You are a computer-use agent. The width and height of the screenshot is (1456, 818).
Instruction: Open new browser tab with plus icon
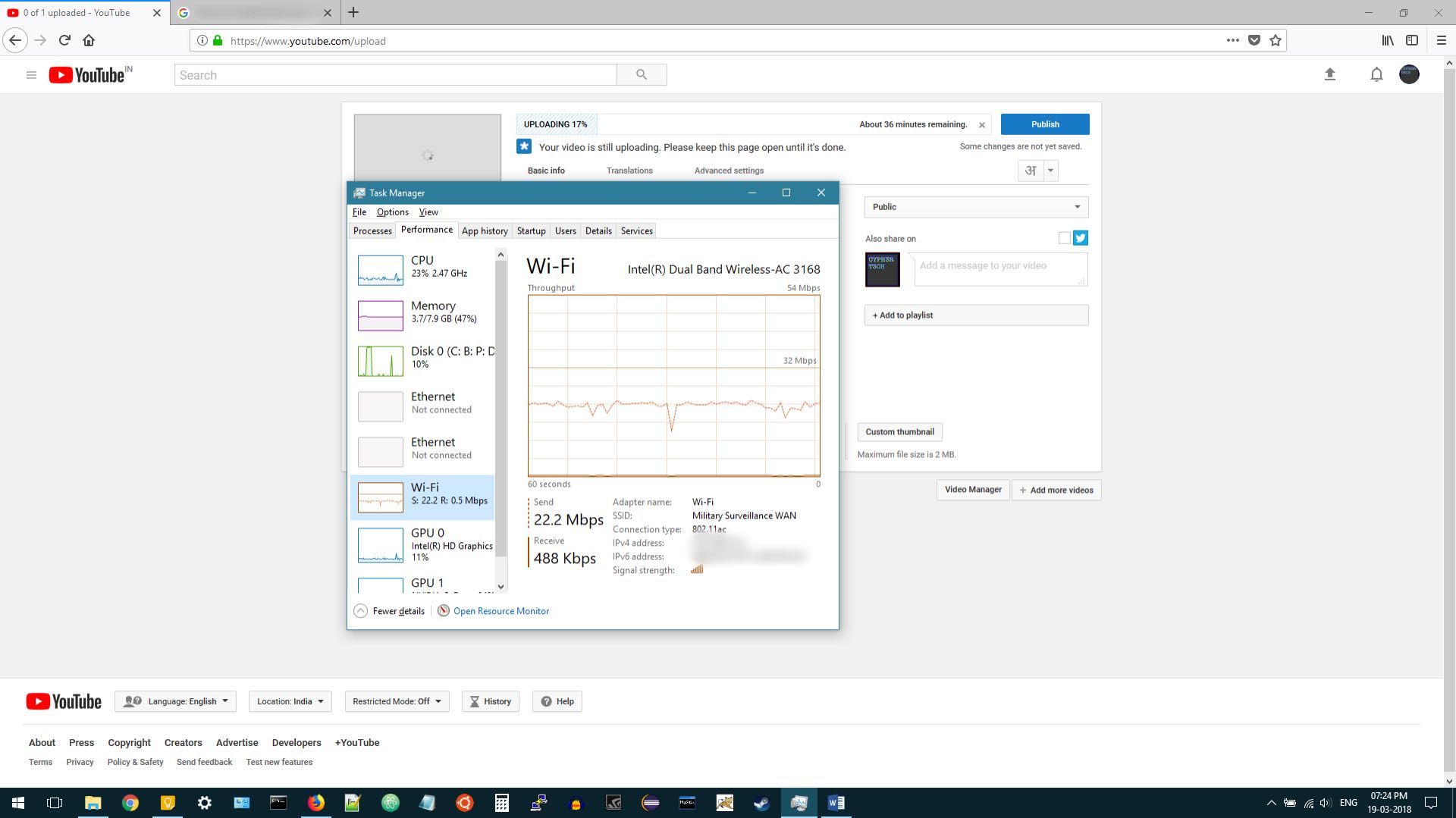point(353,12)
